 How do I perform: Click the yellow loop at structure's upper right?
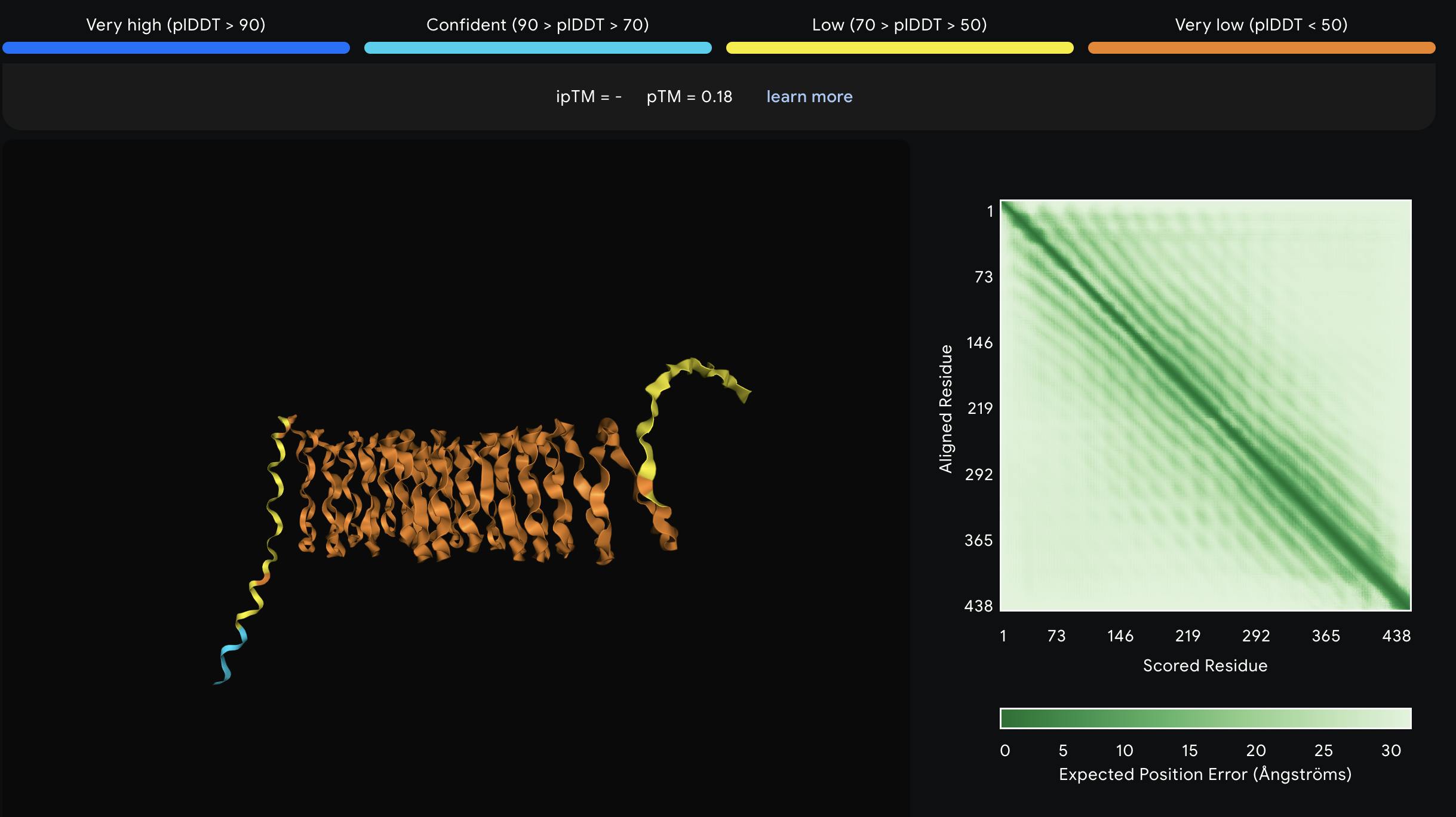pyautogui.click(x=693, y=365)
